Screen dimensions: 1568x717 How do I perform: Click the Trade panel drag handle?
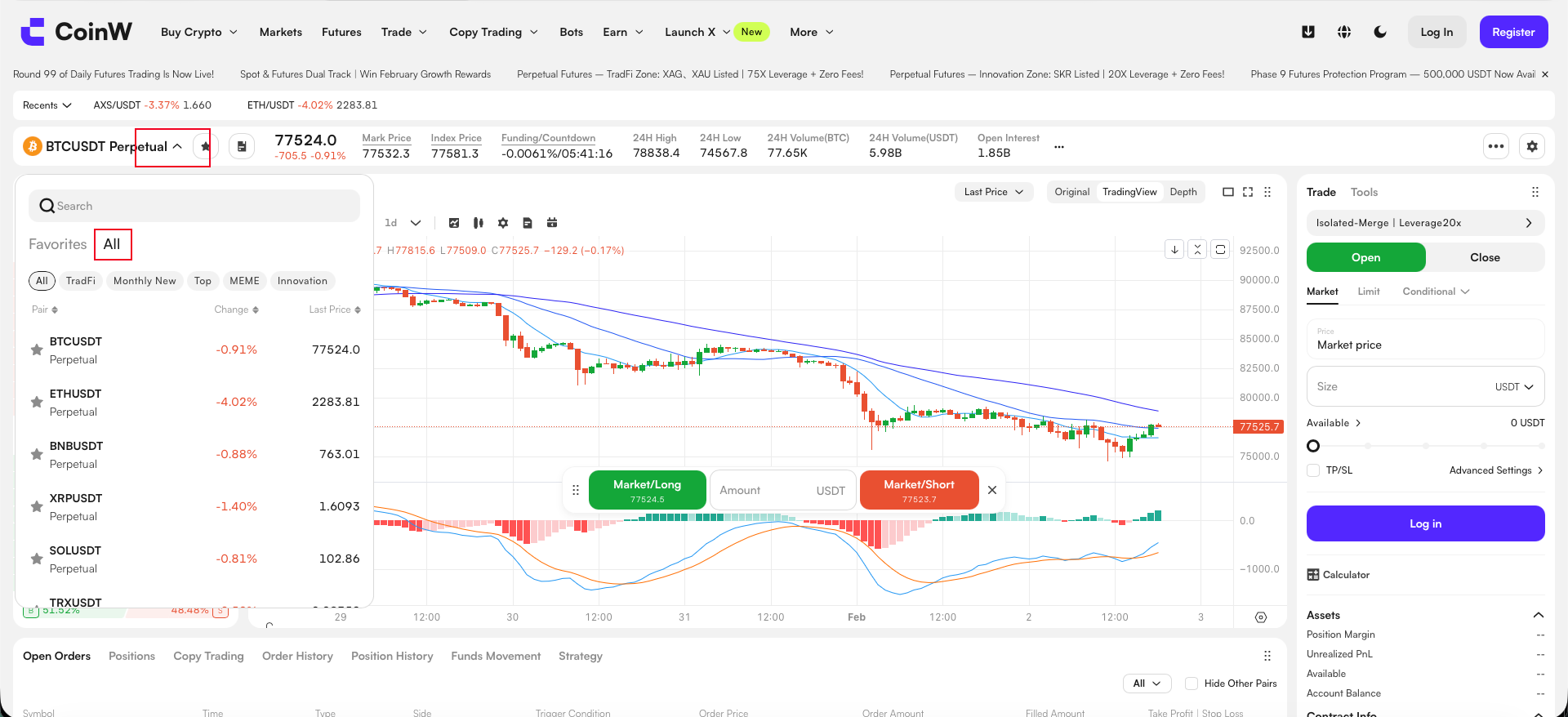coord(1535,192)
